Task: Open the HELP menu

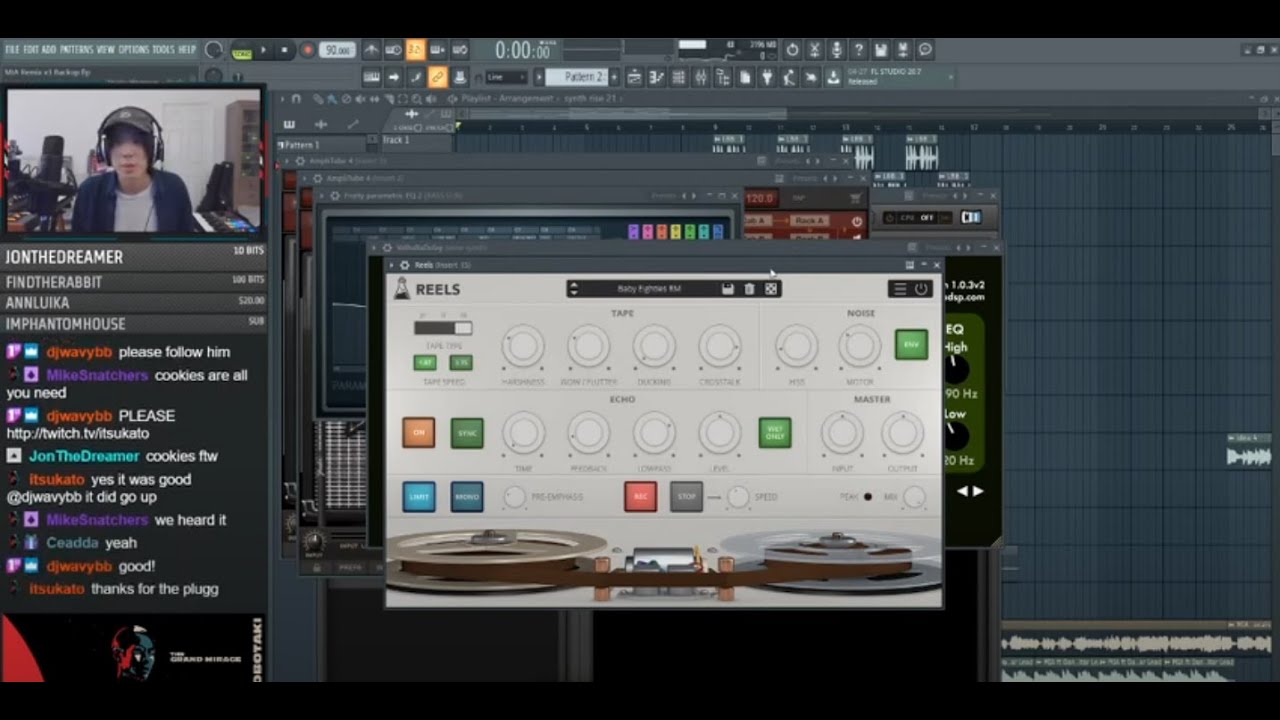Action: coord(187,49)
